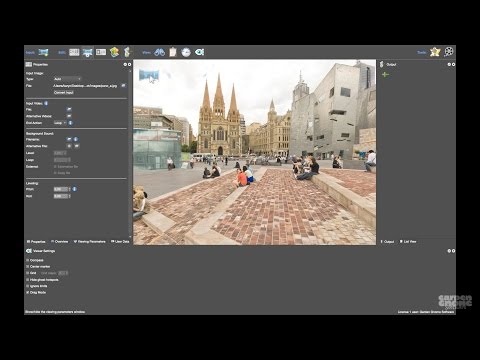
Task: Enable the Compass checkbox
Action: point(28,260)
